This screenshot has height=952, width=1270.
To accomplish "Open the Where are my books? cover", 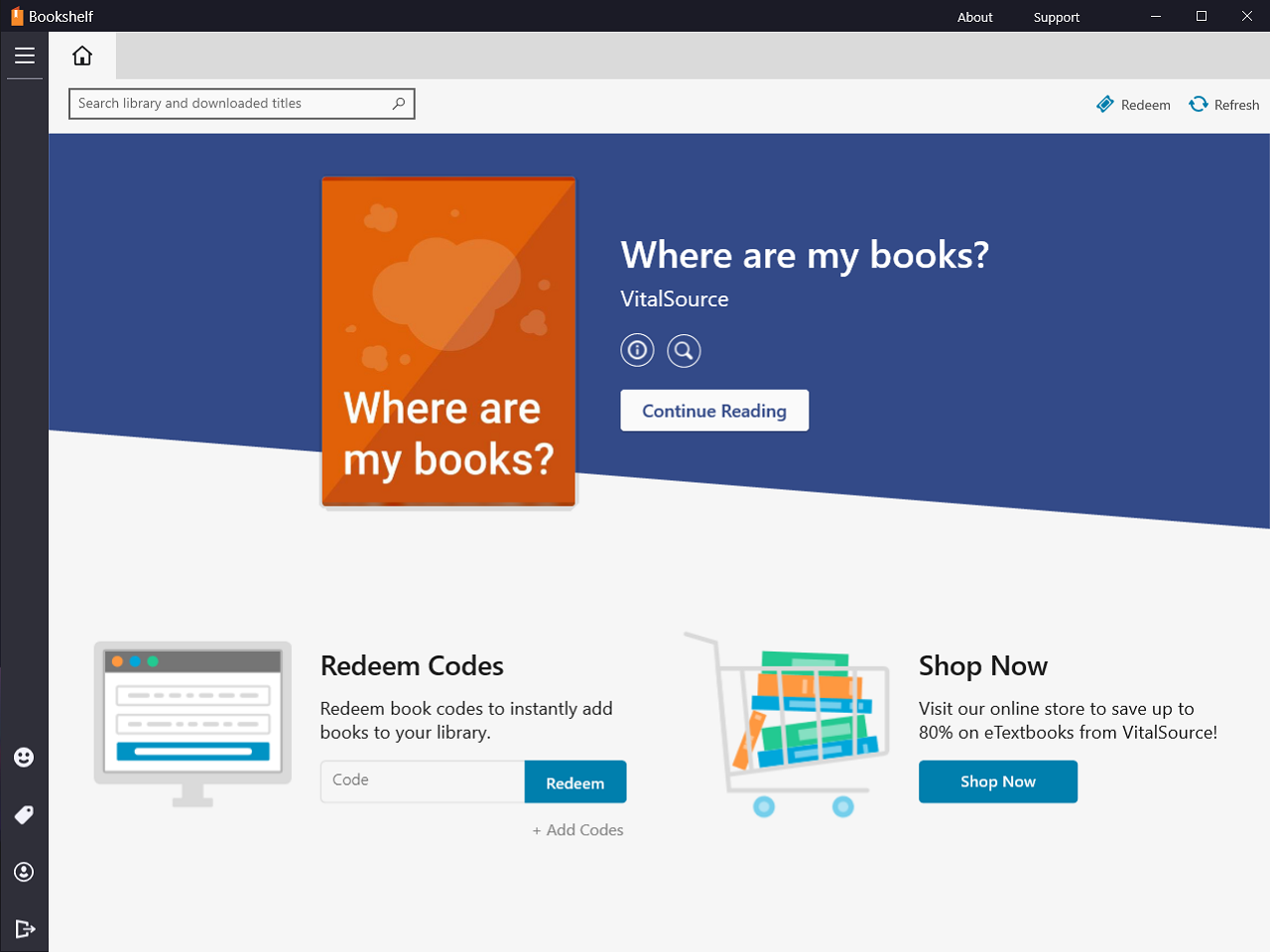I will pos(448,341).
